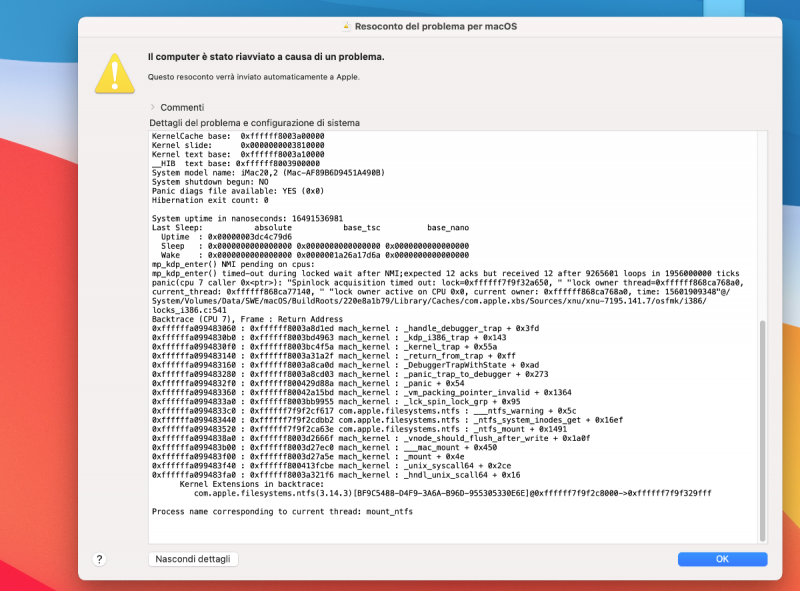The image size is (800, 591).
Task: Click the details text area scrollbar
Action: click(762, 431)
